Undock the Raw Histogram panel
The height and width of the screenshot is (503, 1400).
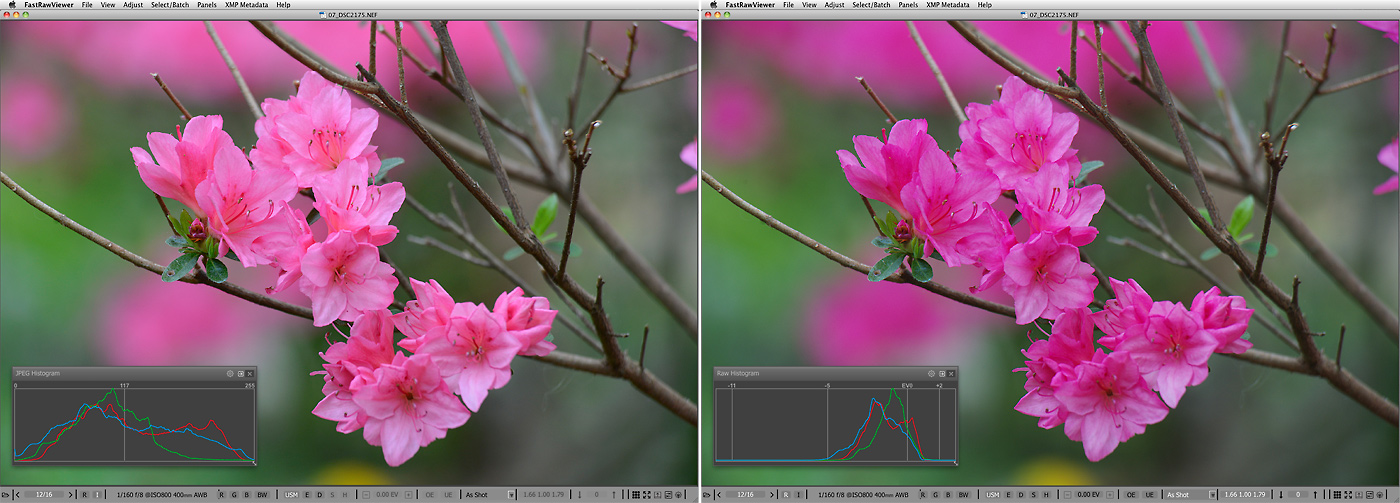[941, 373]
